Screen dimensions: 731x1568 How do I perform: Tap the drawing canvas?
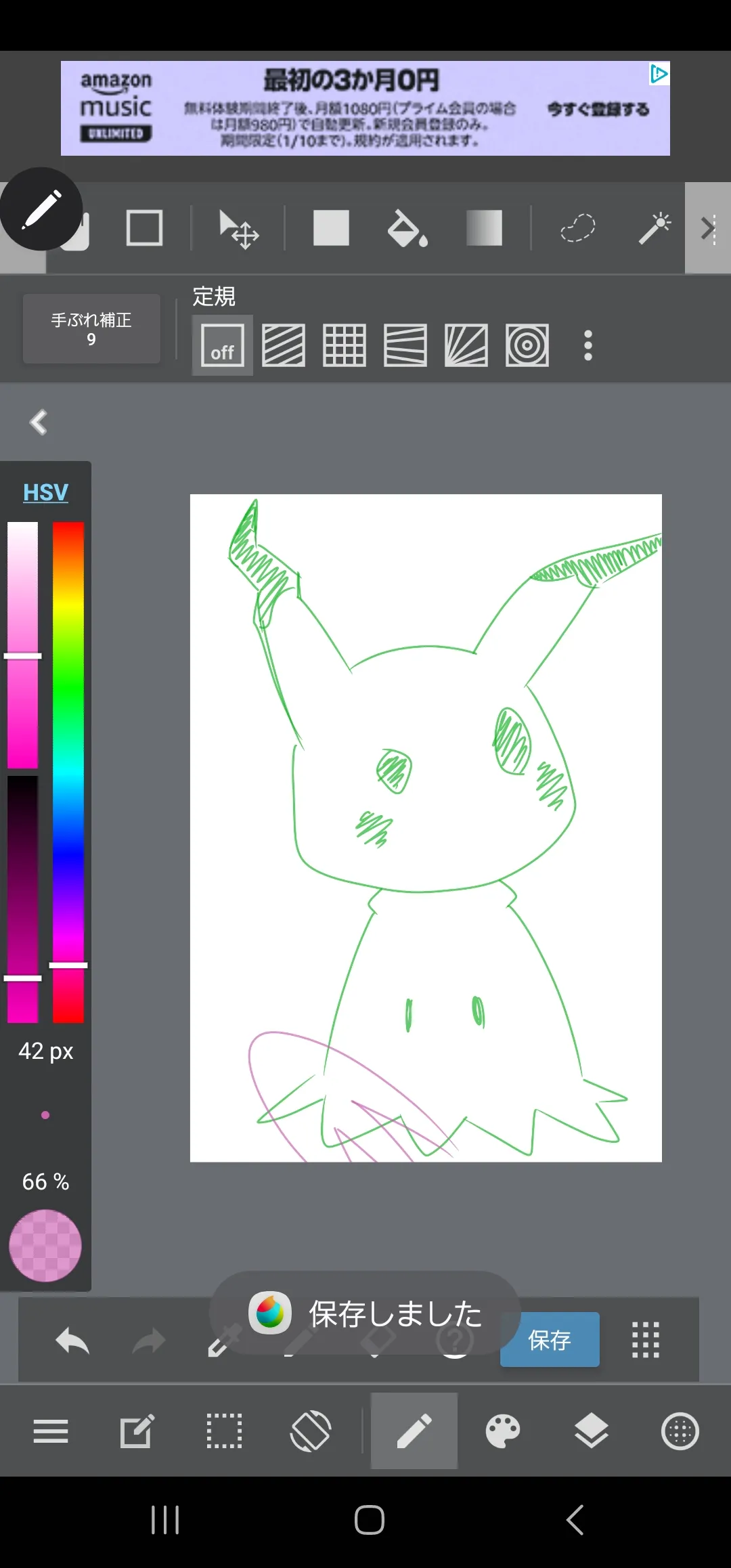tap(426, 828)
